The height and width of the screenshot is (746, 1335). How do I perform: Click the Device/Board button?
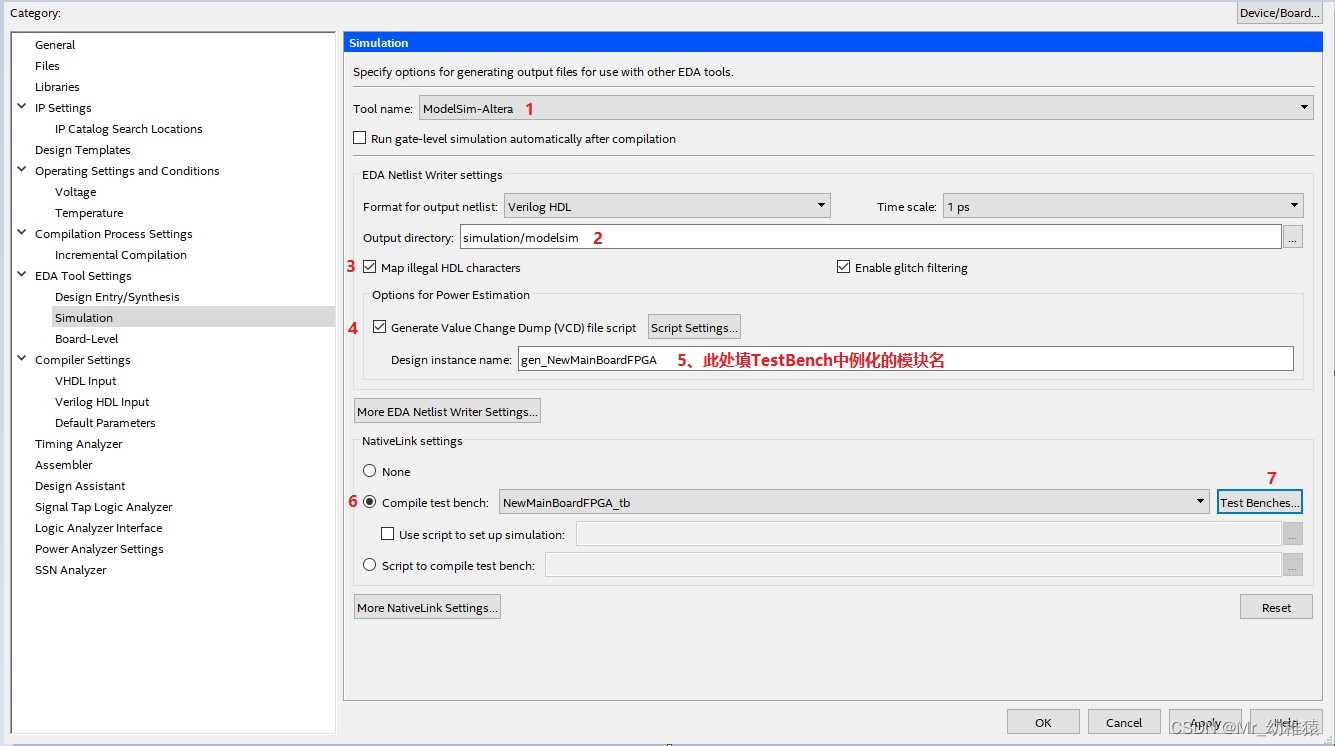(1279, 12)
